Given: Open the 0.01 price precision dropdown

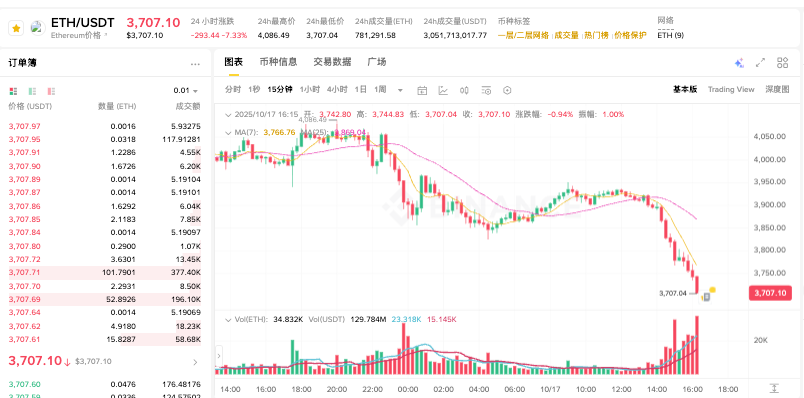Looking at the screenshot, I should coord(186,91).
